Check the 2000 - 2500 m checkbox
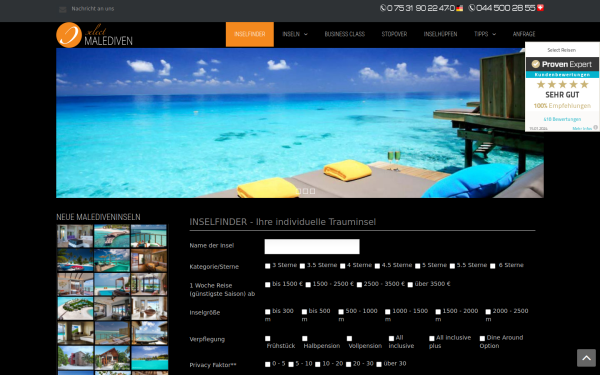The image size is (600, 375). [x=488, y=312]
